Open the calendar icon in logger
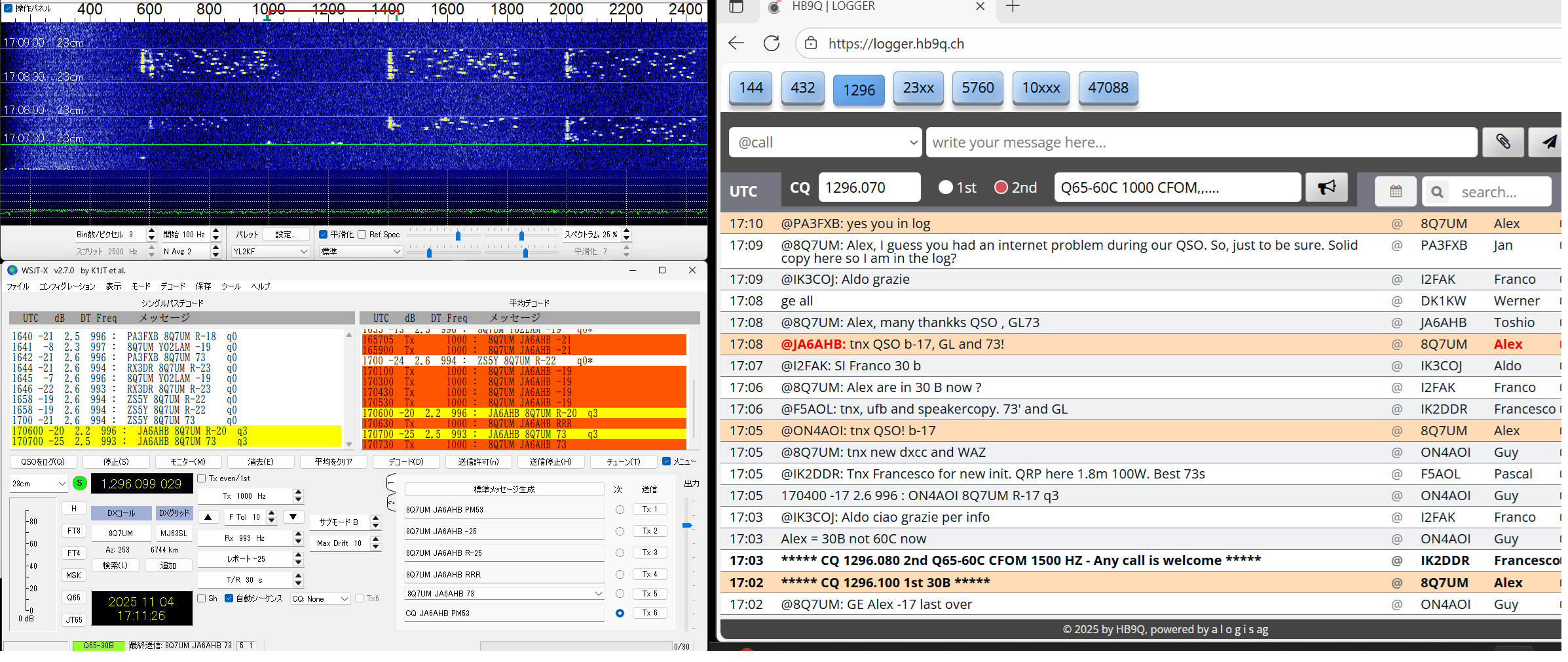This screenshot has height=662, width=1568. click(1395, 191)
